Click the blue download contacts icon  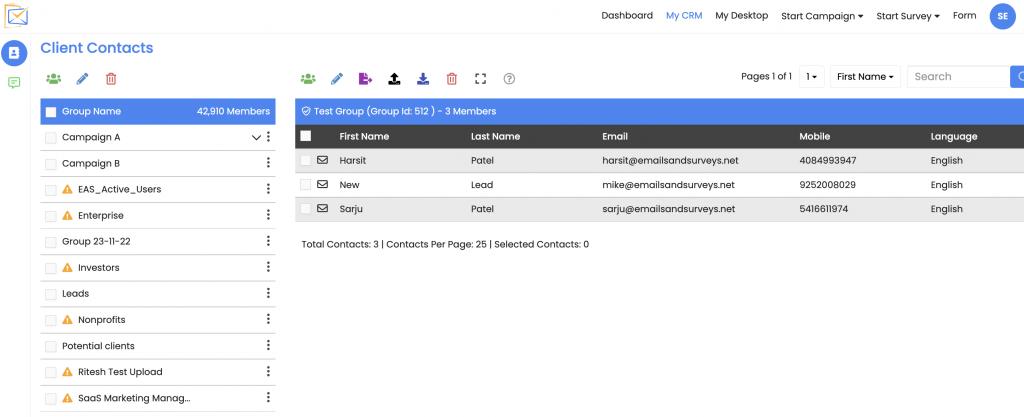pyautogui.click(x=423, y=78)
